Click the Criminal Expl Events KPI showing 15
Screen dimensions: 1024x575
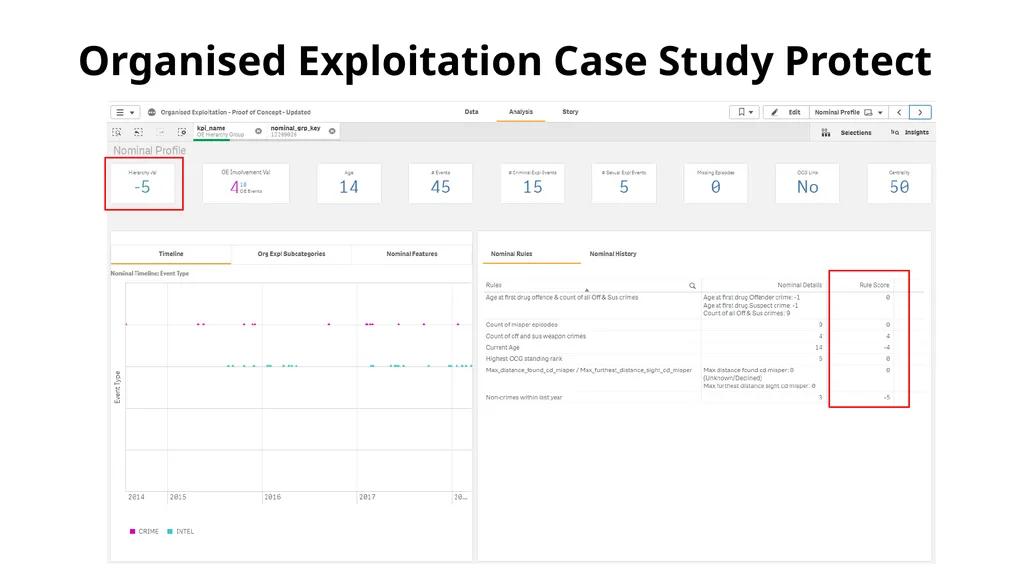pos(532,183)
